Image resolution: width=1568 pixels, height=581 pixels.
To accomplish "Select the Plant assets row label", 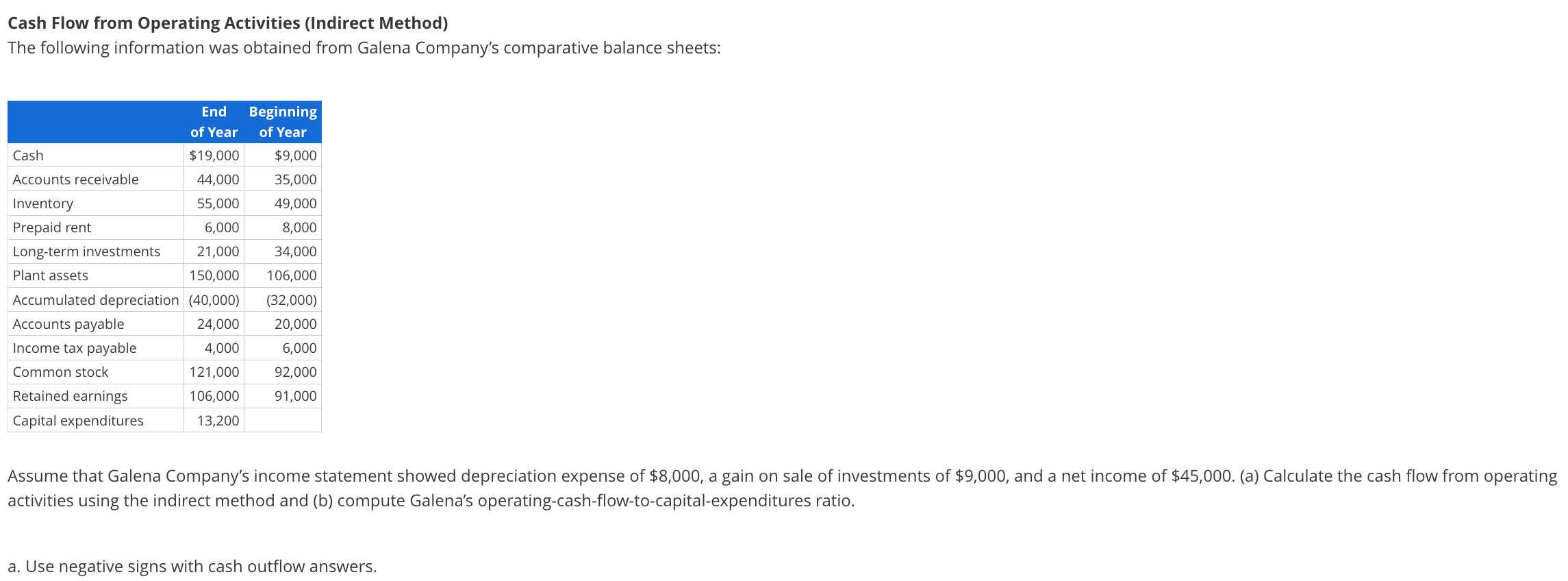I will 51,275.
